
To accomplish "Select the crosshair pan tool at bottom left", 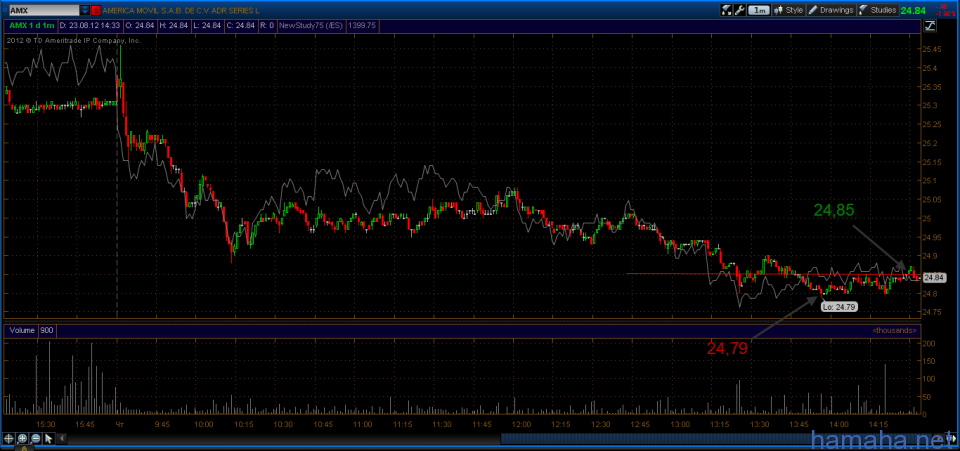I will [x=10, y=438].
